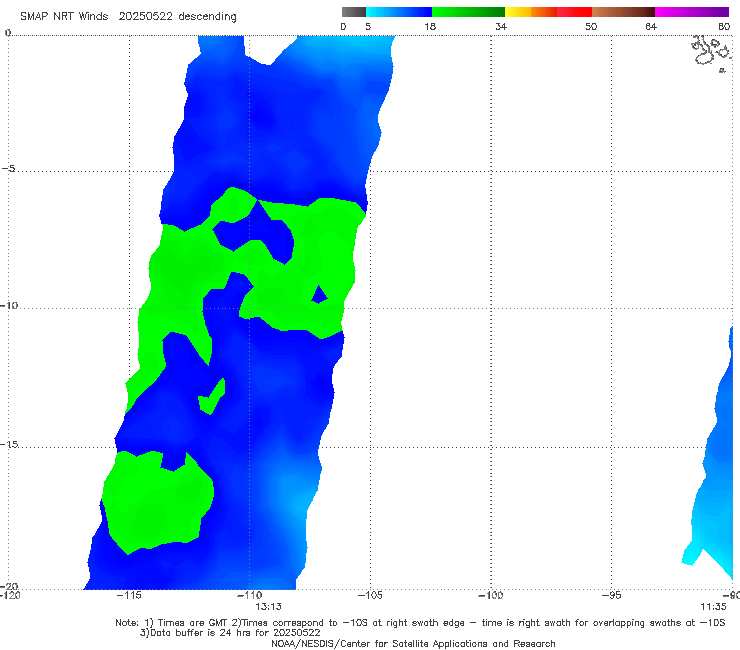The image size is (740, 650).
Task: Pick the magenta-purple 64–80 colorbar segment
Action: tap(692, 12)
